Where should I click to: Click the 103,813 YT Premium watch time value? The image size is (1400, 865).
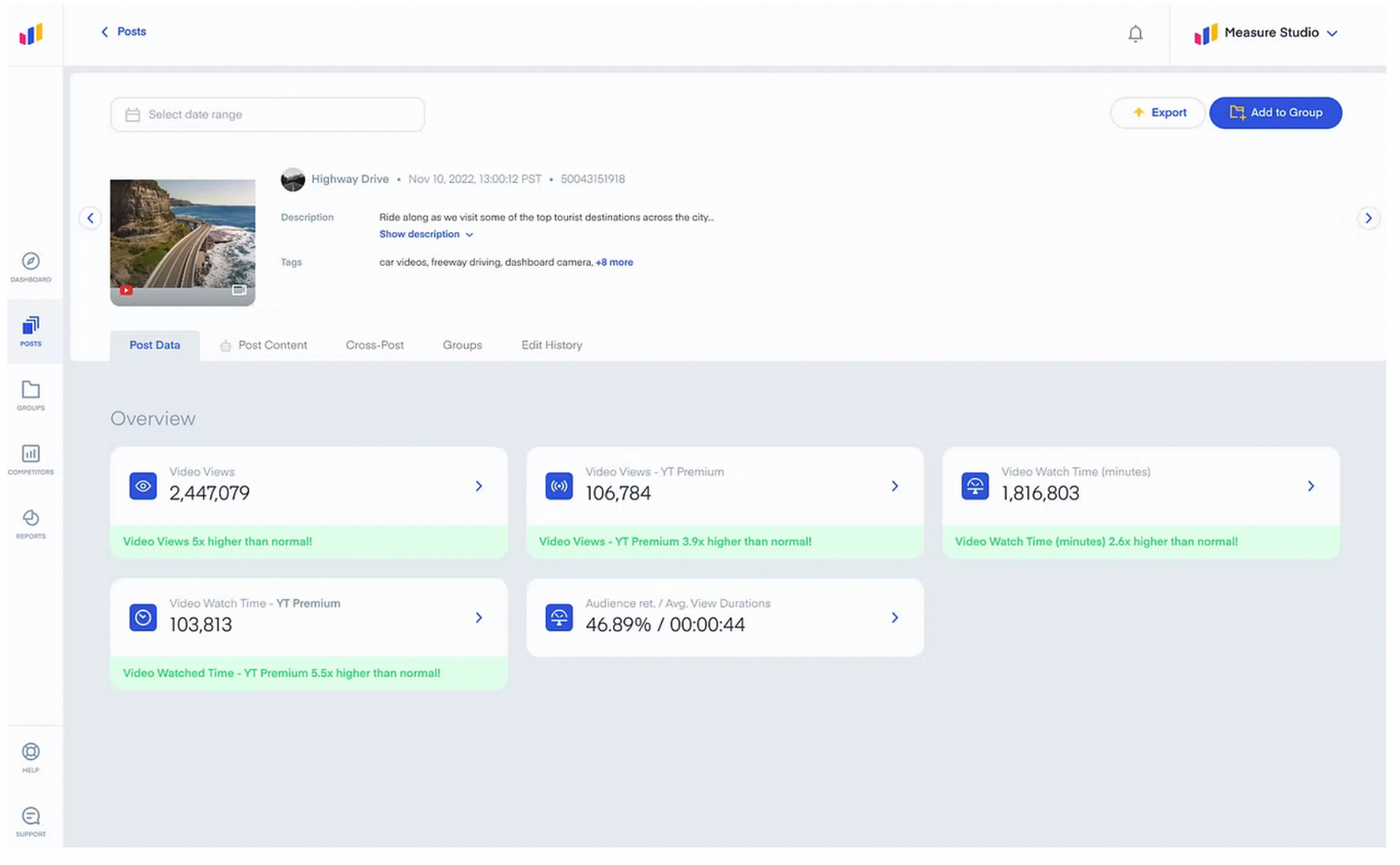[x=201, y=625]
